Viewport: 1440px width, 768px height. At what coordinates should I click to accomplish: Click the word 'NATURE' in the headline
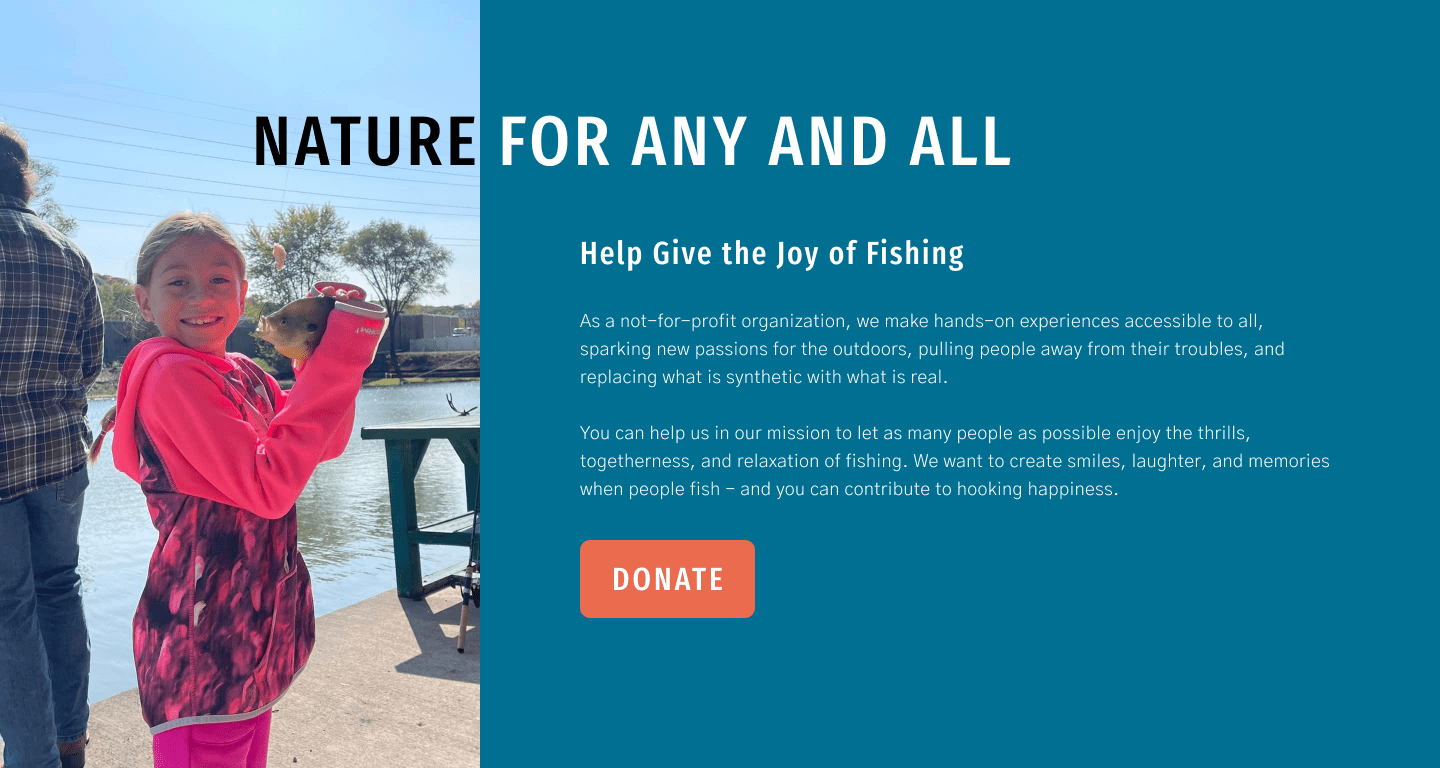tap(364, 141)
